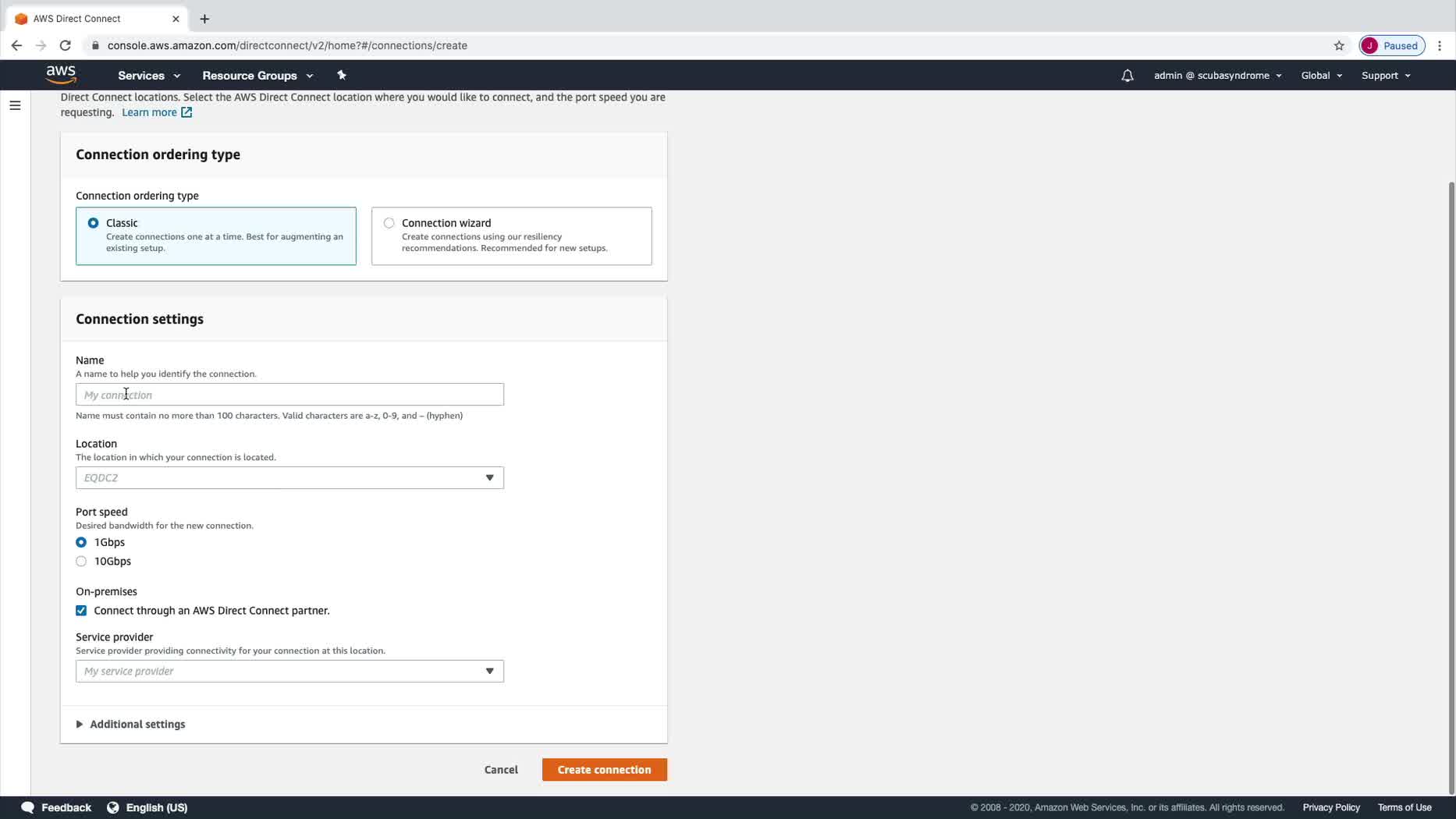Click the language globe icon

tap(113, 807)
